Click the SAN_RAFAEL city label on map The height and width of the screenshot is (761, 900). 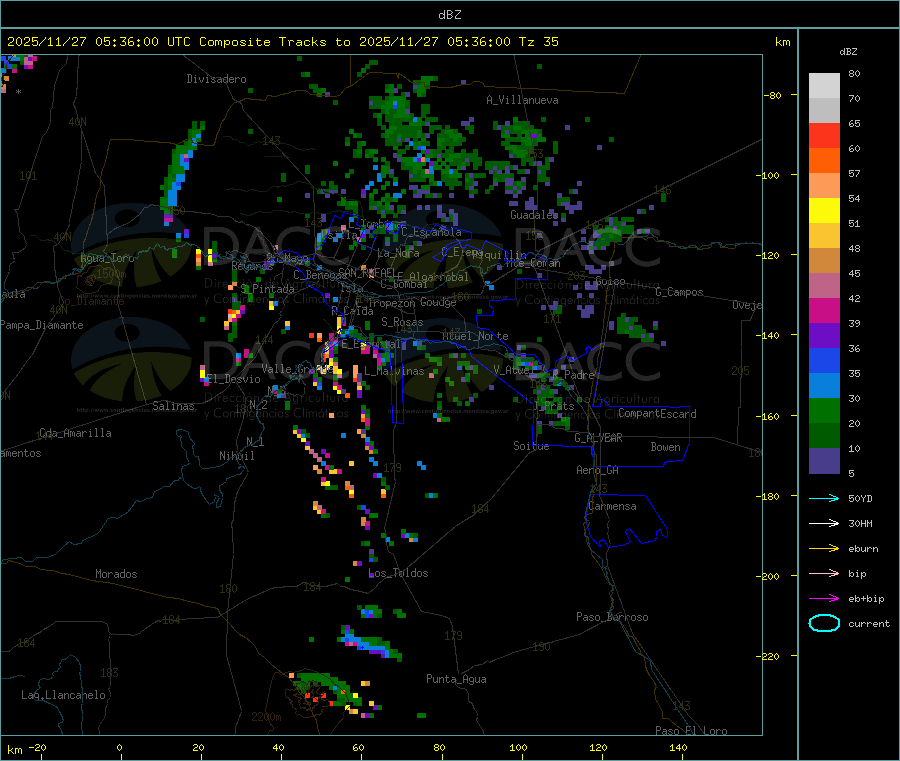[x=365, y=272]
